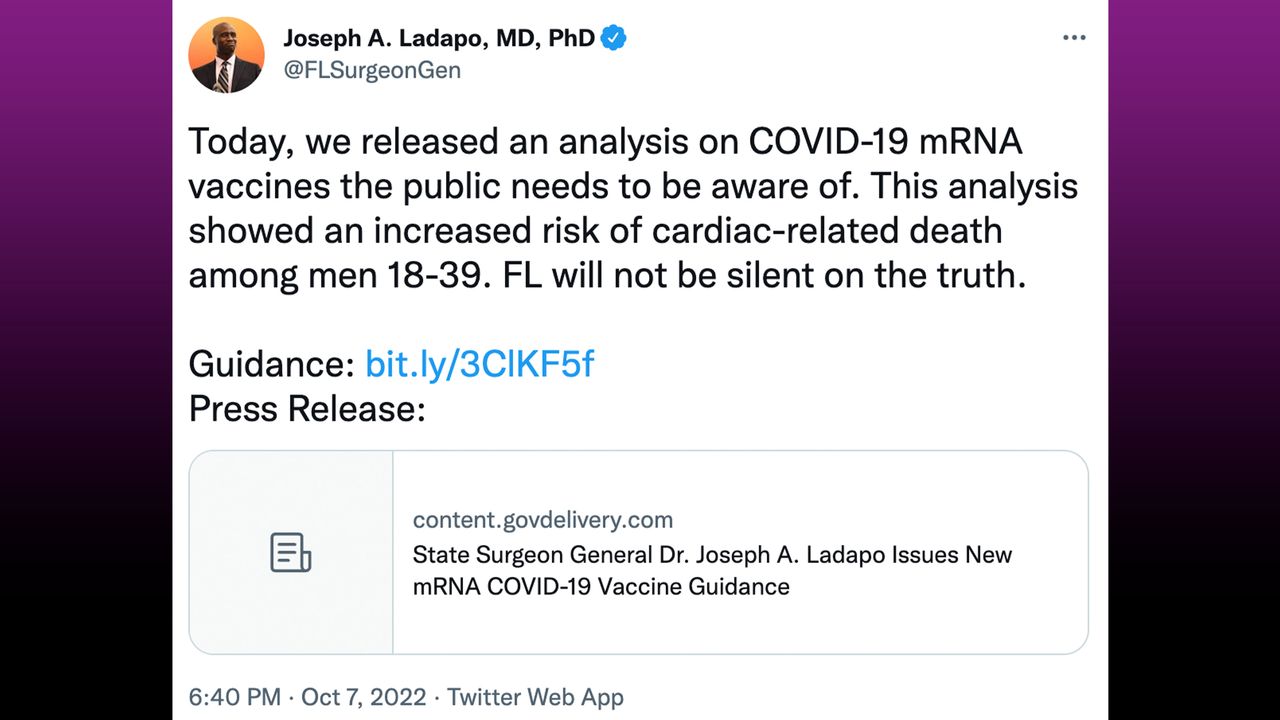
Task: Open the State Surgeon General card headline
Action: [712, 570]
